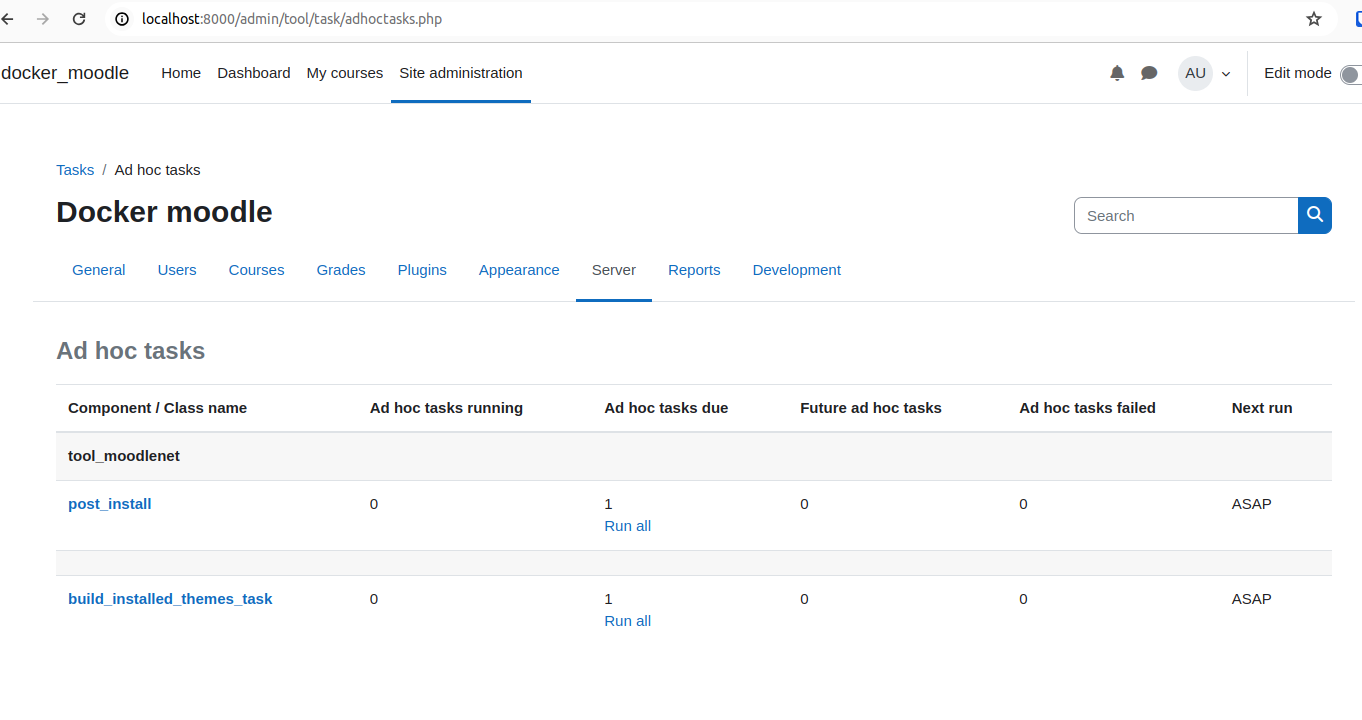Image resolution: width=1362 pixels, height=720 pixels.
Task: Bookmark this page with the star icon
Action: [1314, 19]
